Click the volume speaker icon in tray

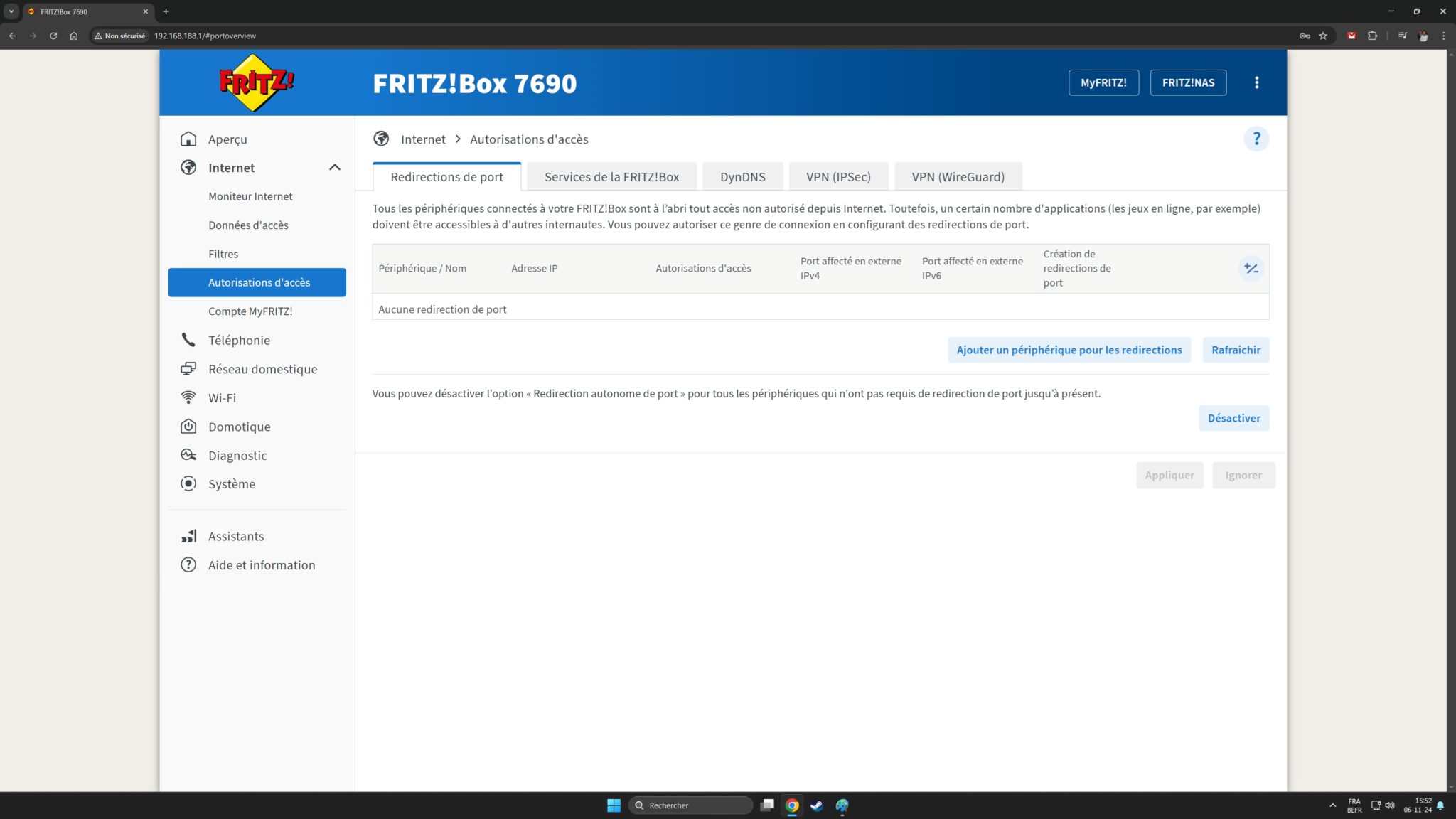coord(1390,805)
